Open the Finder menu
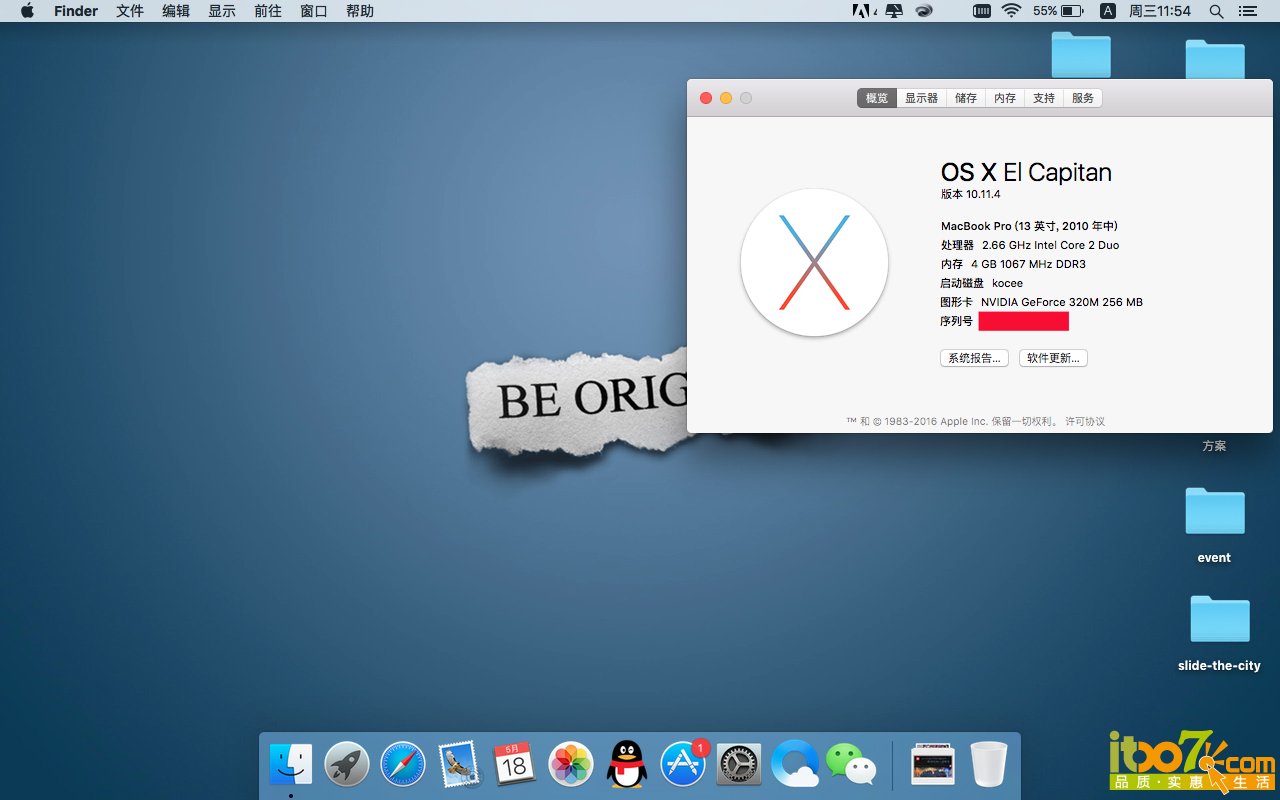The width and height of the screenshot is (1280, 800). (76, 11)
